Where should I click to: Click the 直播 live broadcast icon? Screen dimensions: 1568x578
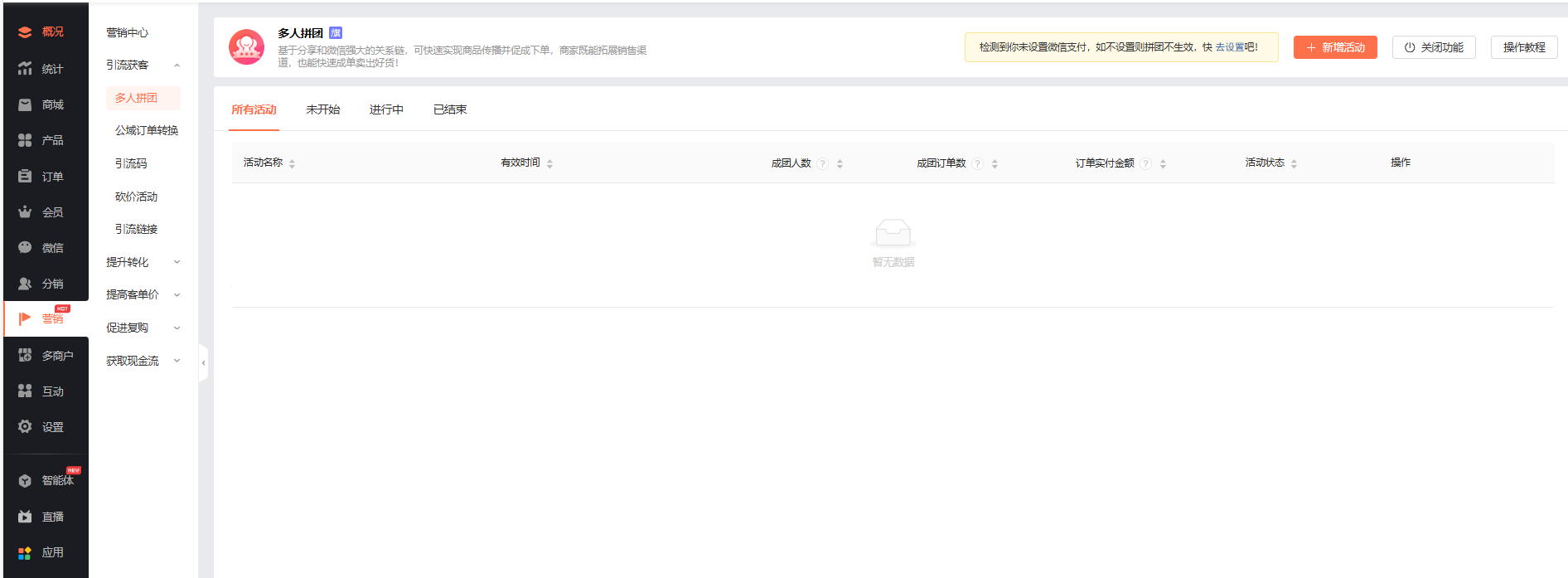click(25, 517)
